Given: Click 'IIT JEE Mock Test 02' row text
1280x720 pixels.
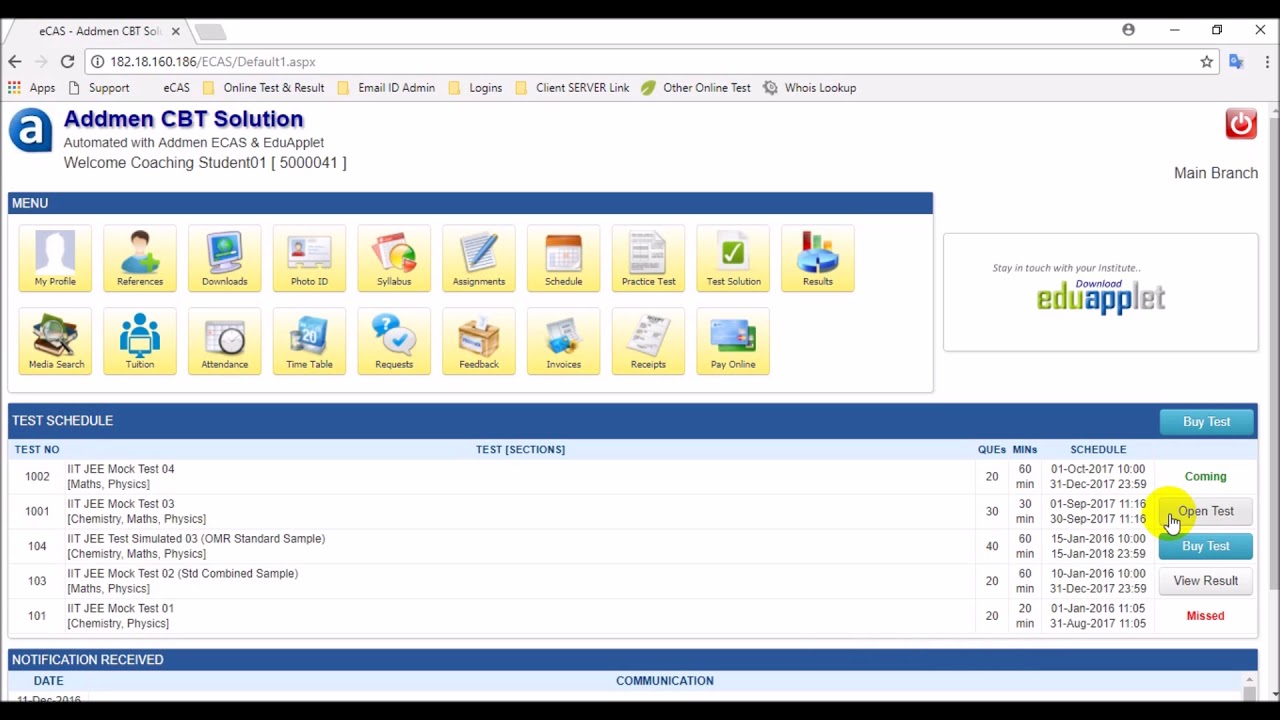Looking at the screenshot, I should pos(182,574).
